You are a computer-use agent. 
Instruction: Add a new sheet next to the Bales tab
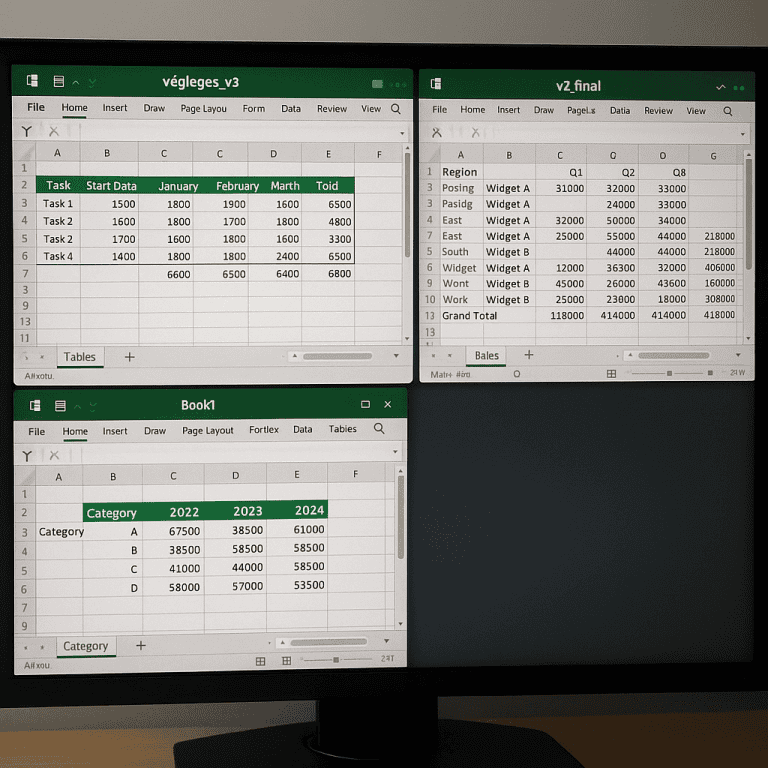point(529,355)
